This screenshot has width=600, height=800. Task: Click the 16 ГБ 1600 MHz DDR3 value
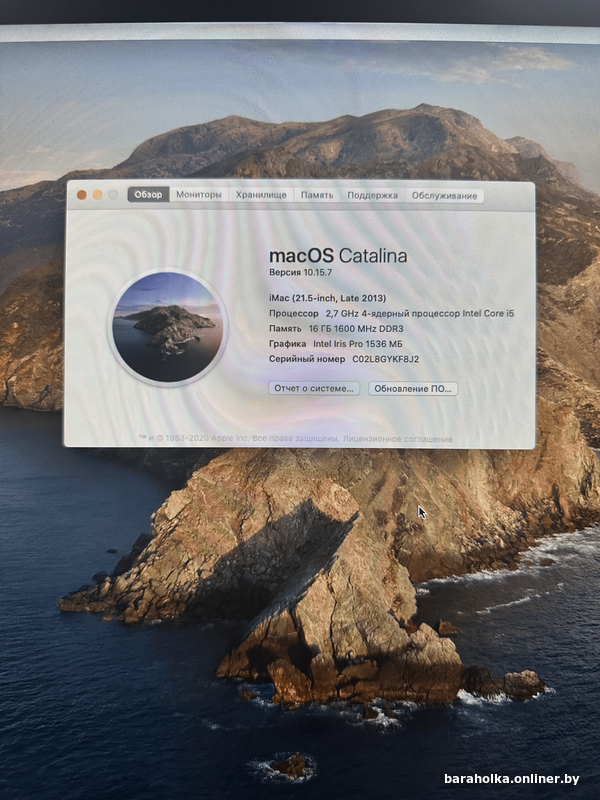(356, 329)
